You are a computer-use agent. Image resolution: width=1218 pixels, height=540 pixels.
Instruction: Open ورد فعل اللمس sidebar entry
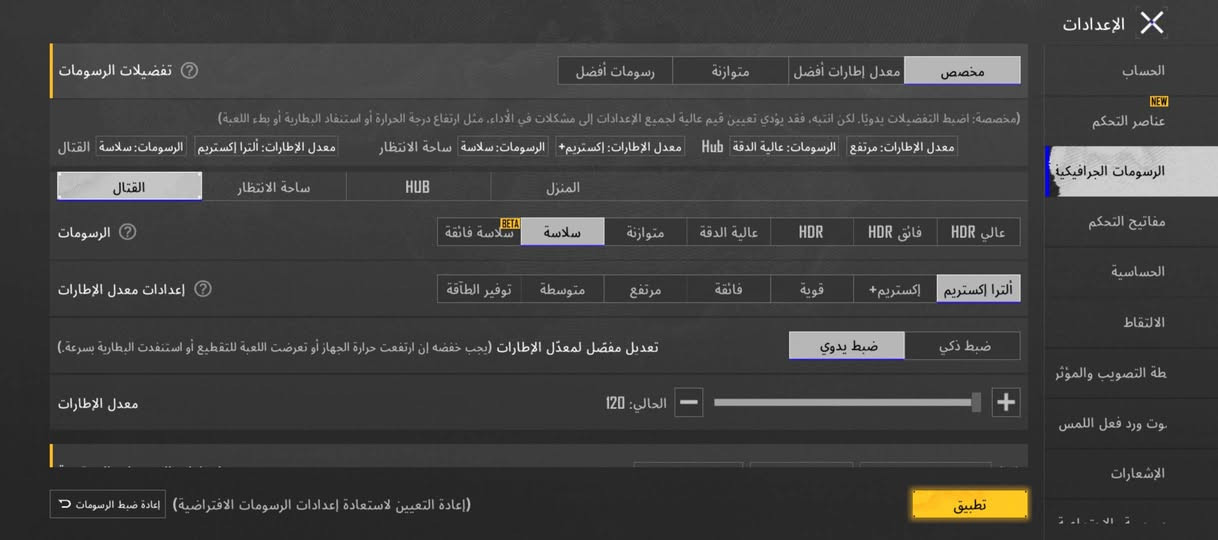1131,423
